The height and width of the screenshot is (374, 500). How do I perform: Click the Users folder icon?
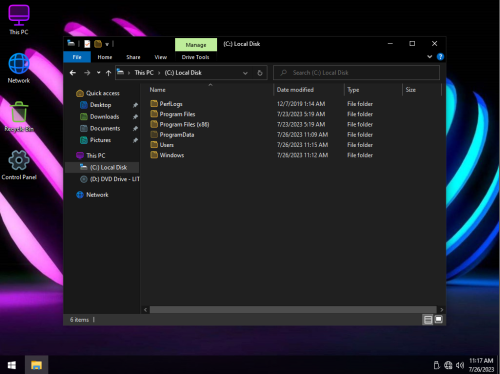tap(154, 145)
